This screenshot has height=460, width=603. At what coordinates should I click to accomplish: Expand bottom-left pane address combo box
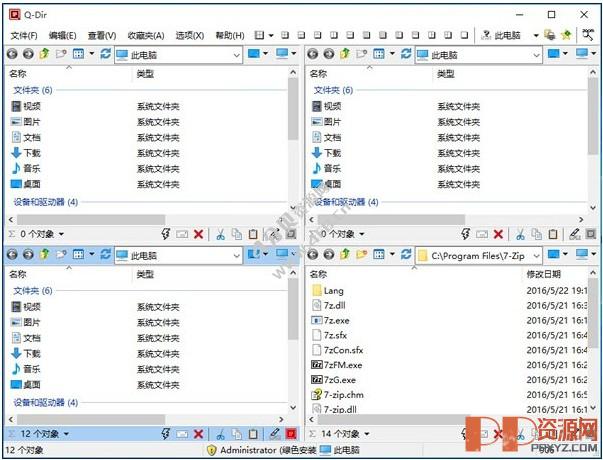point(237,255)
